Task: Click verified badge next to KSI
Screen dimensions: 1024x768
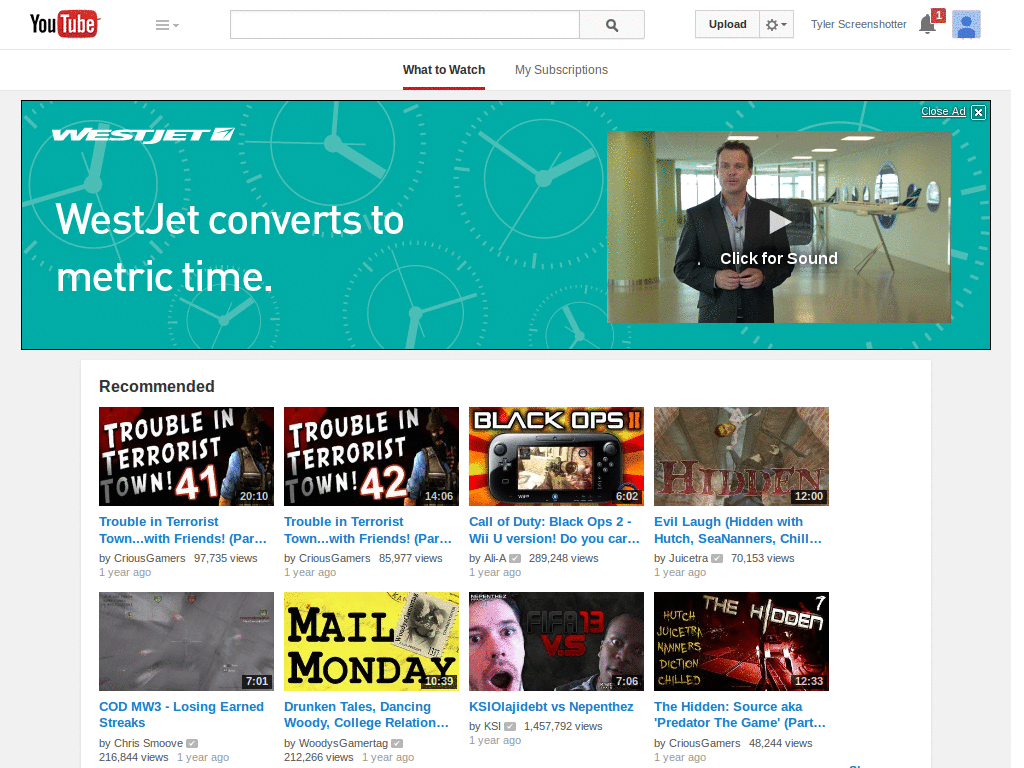Action: coord(510,726)
